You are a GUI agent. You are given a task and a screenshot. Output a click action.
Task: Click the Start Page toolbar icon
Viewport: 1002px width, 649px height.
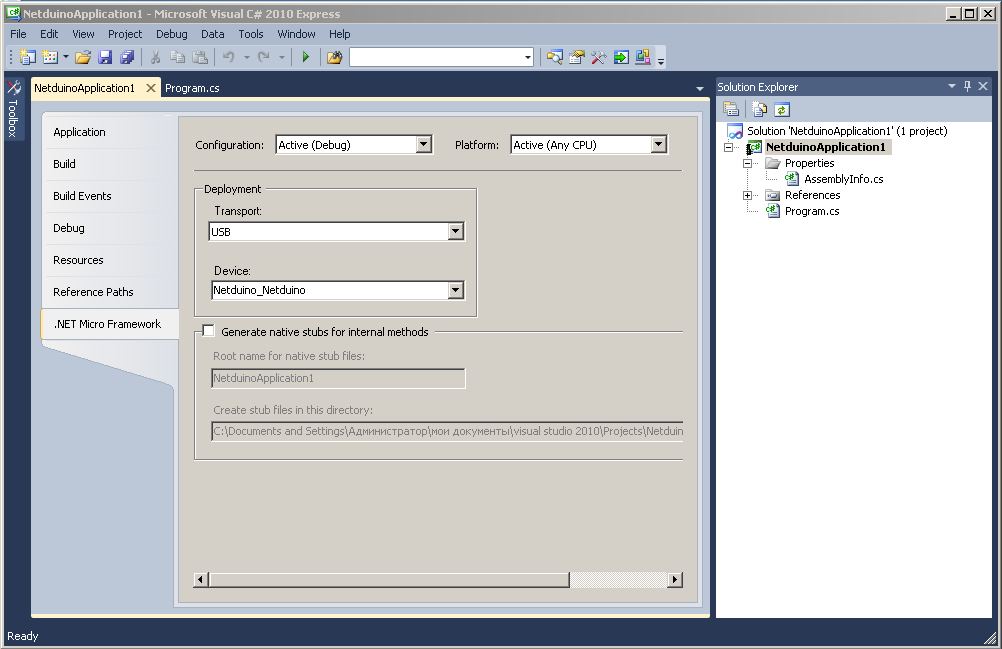point(621,57)
